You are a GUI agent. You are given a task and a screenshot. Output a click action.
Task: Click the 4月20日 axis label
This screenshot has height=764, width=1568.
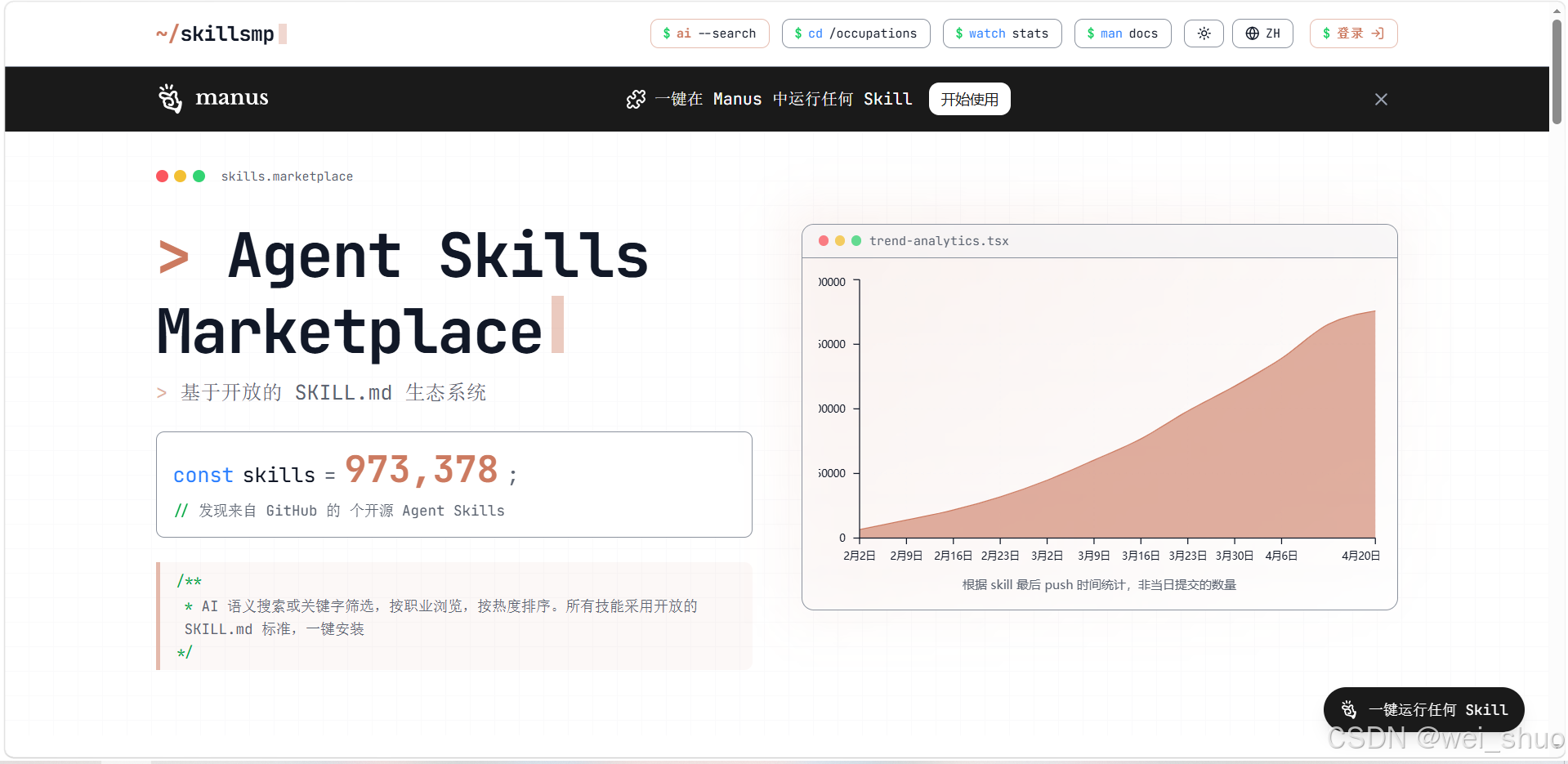pos(1361,556)
